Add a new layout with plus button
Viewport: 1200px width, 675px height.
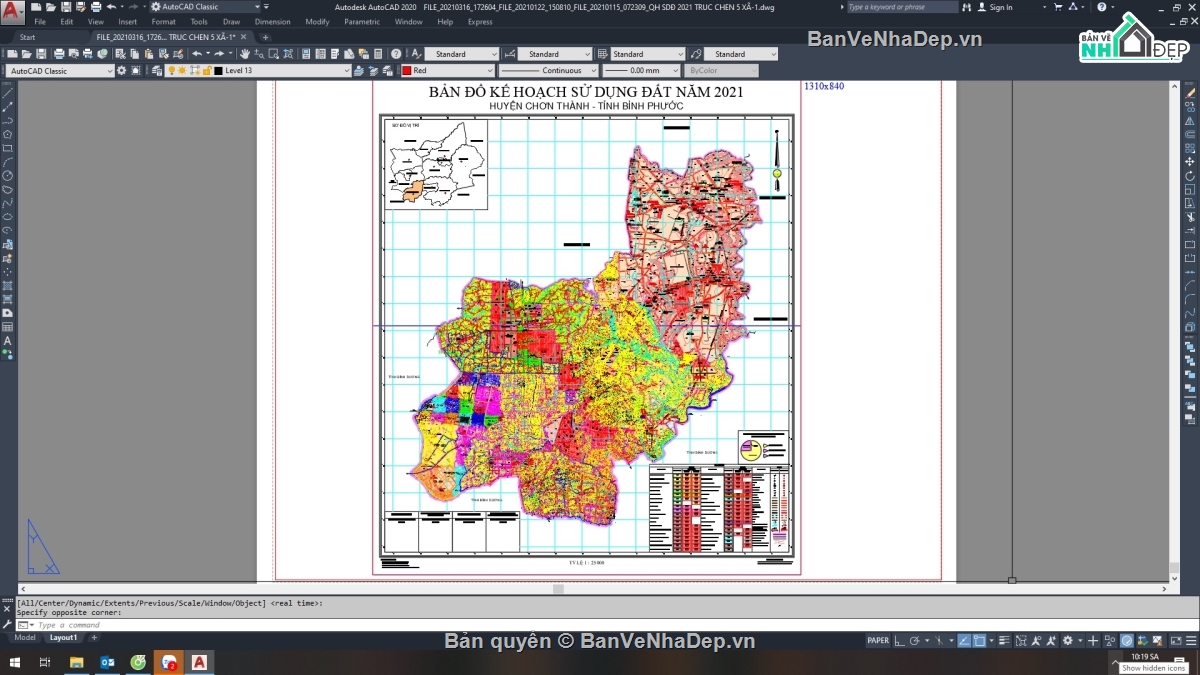click(94, 637)
